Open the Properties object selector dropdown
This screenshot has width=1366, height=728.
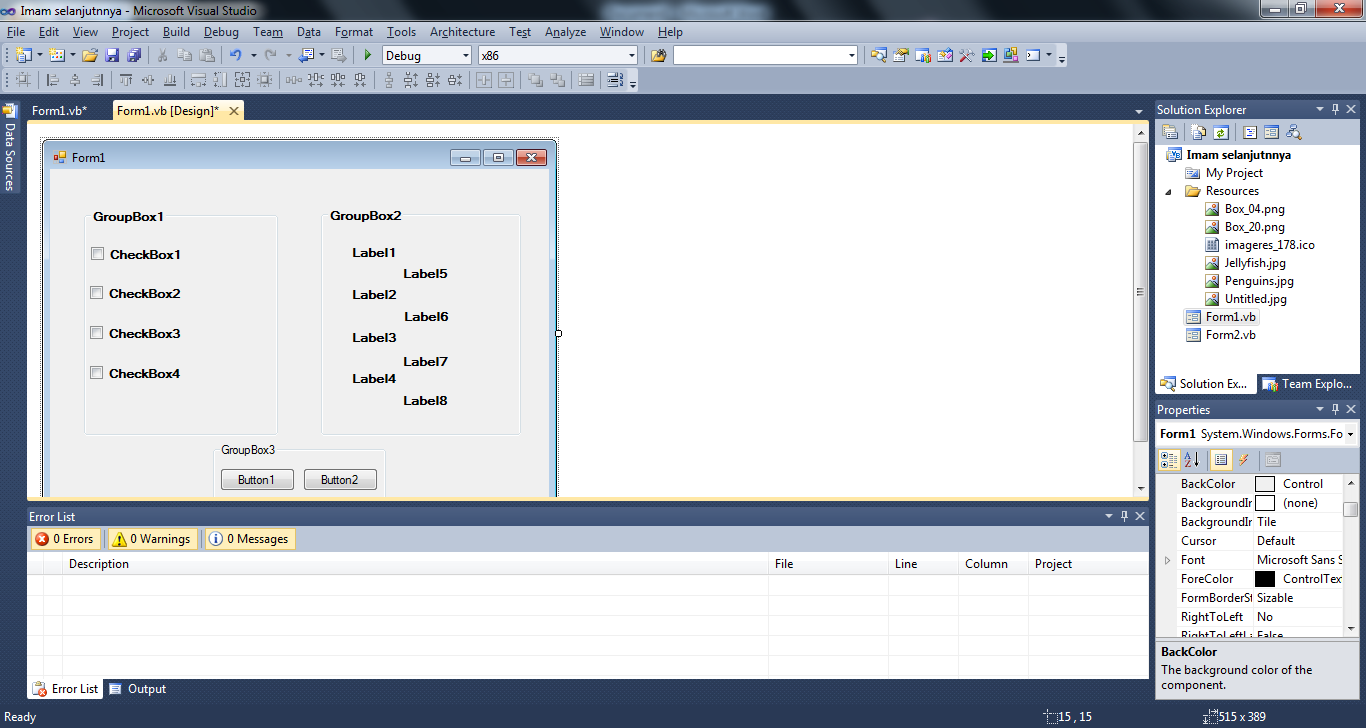pos(1350,434)
